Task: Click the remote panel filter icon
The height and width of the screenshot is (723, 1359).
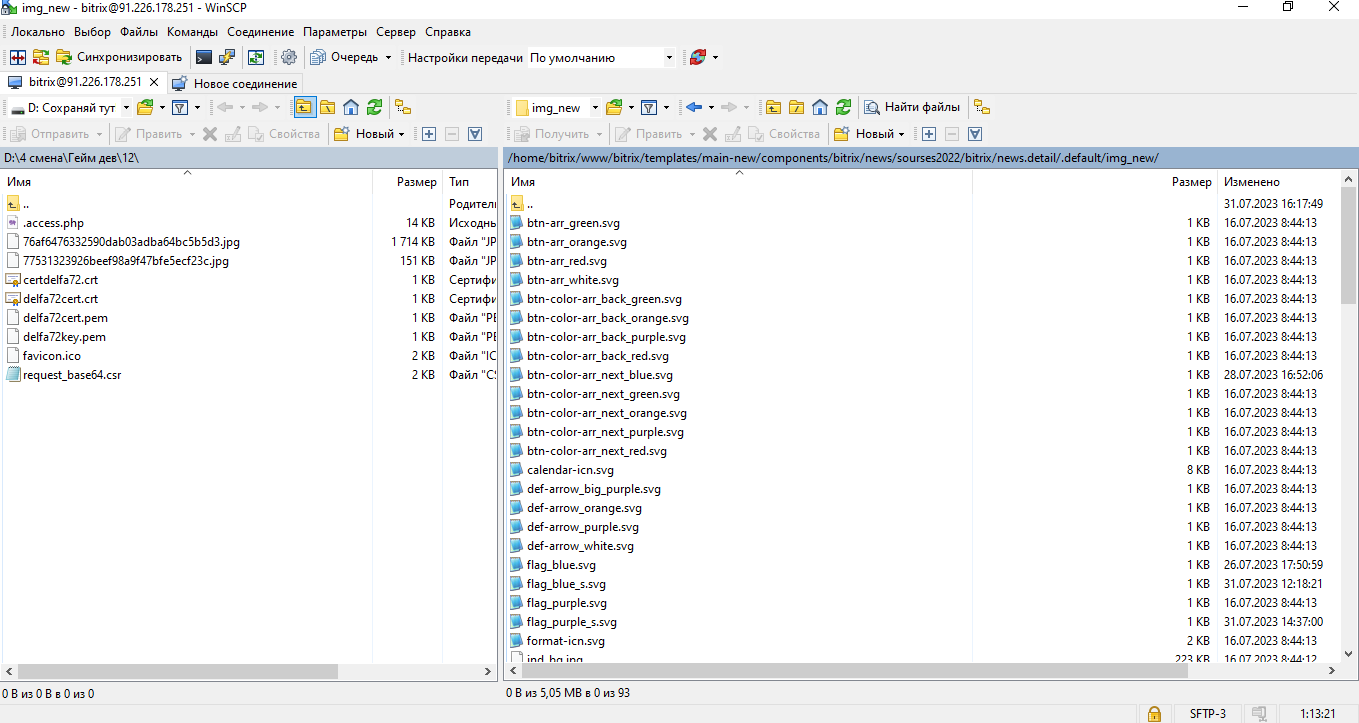Action: click(x=649, y=107)
